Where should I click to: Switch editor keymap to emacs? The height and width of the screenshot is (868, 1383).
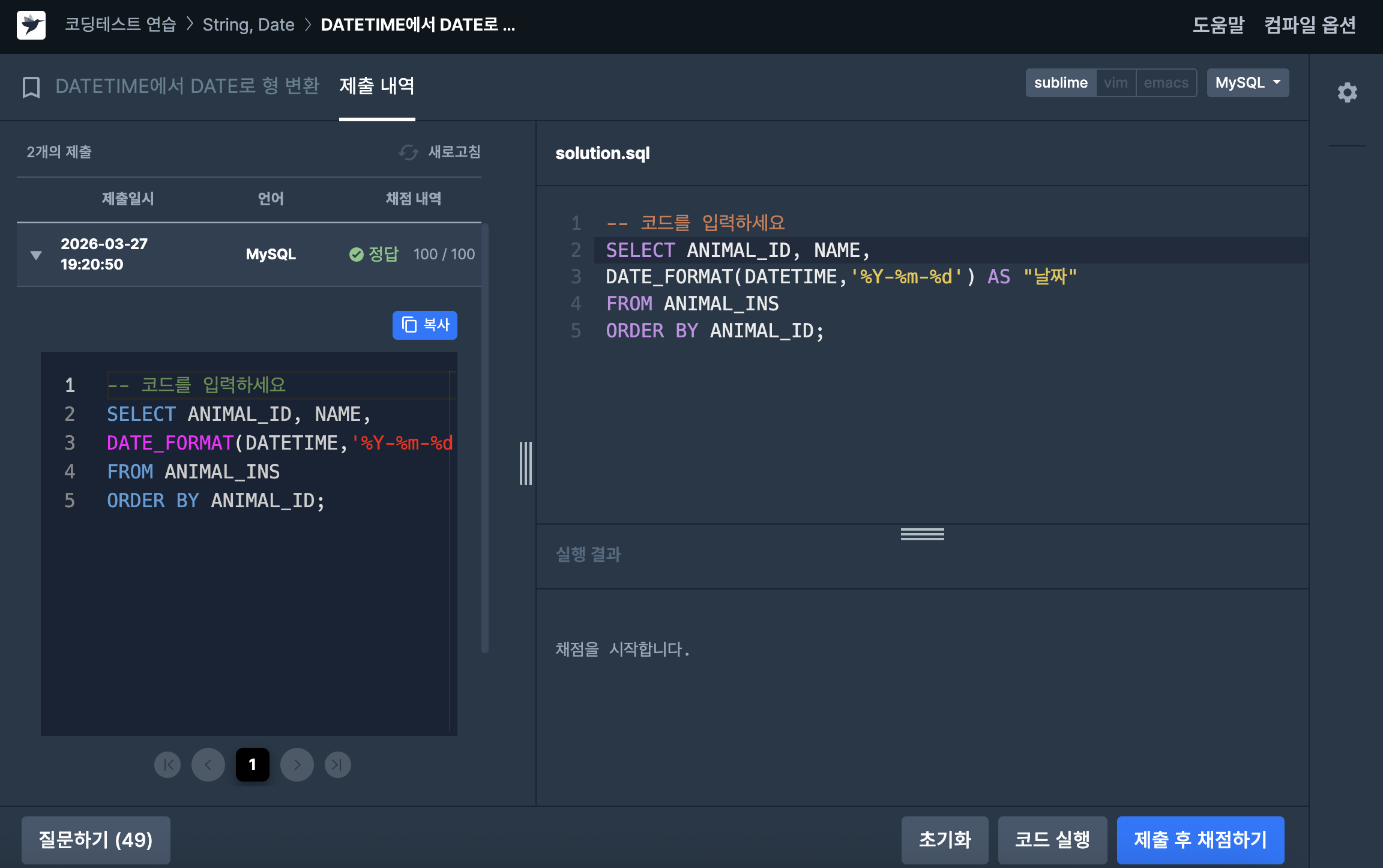(1166, 83)
